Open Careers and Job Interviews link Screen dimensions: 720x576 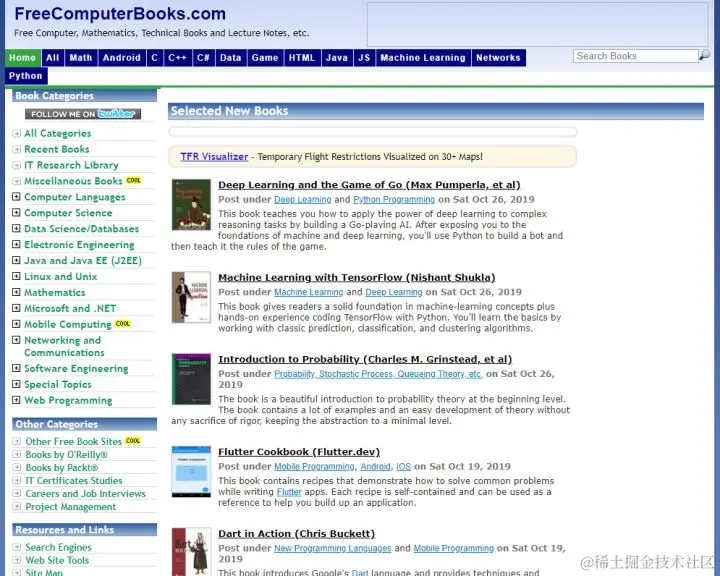pyautogui.click(x=85, y=494)
